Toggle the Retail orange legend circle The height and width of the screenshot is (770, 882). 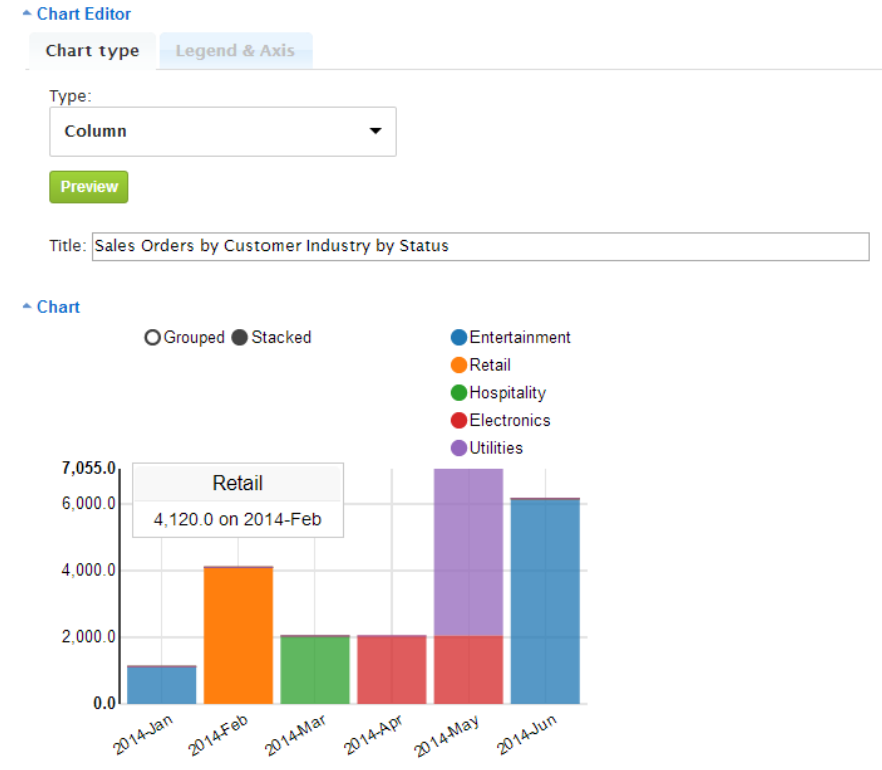click(x=458, y=365)
